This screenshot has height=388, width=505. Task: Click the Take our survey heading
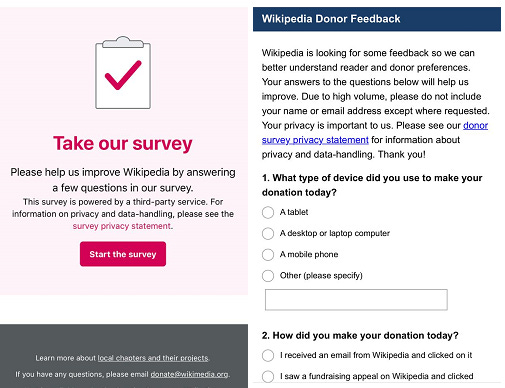pyautogui.click(x=123, y=144)
